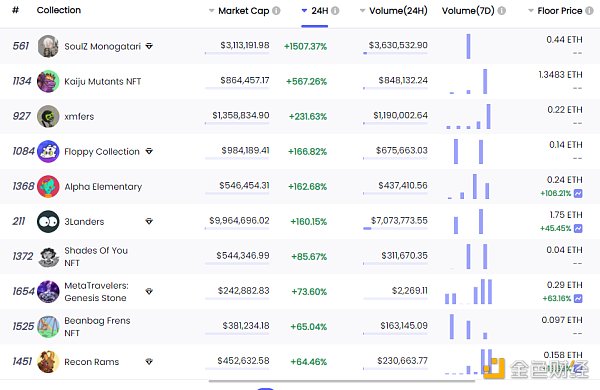Image resolution: width=600 pixels, height=390 pixels.
Task: Click the Market Cap info icon
Action: (276, 11)
